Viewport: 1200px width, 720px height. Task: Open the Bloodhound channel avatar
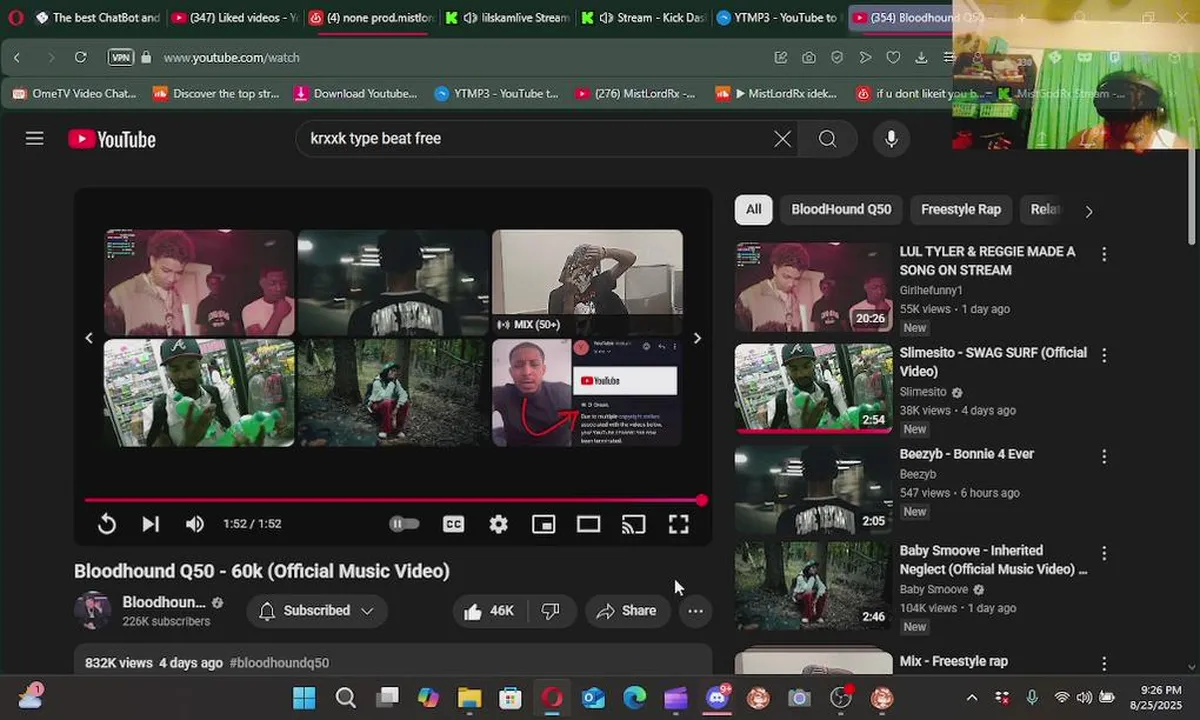click(93, 611)
